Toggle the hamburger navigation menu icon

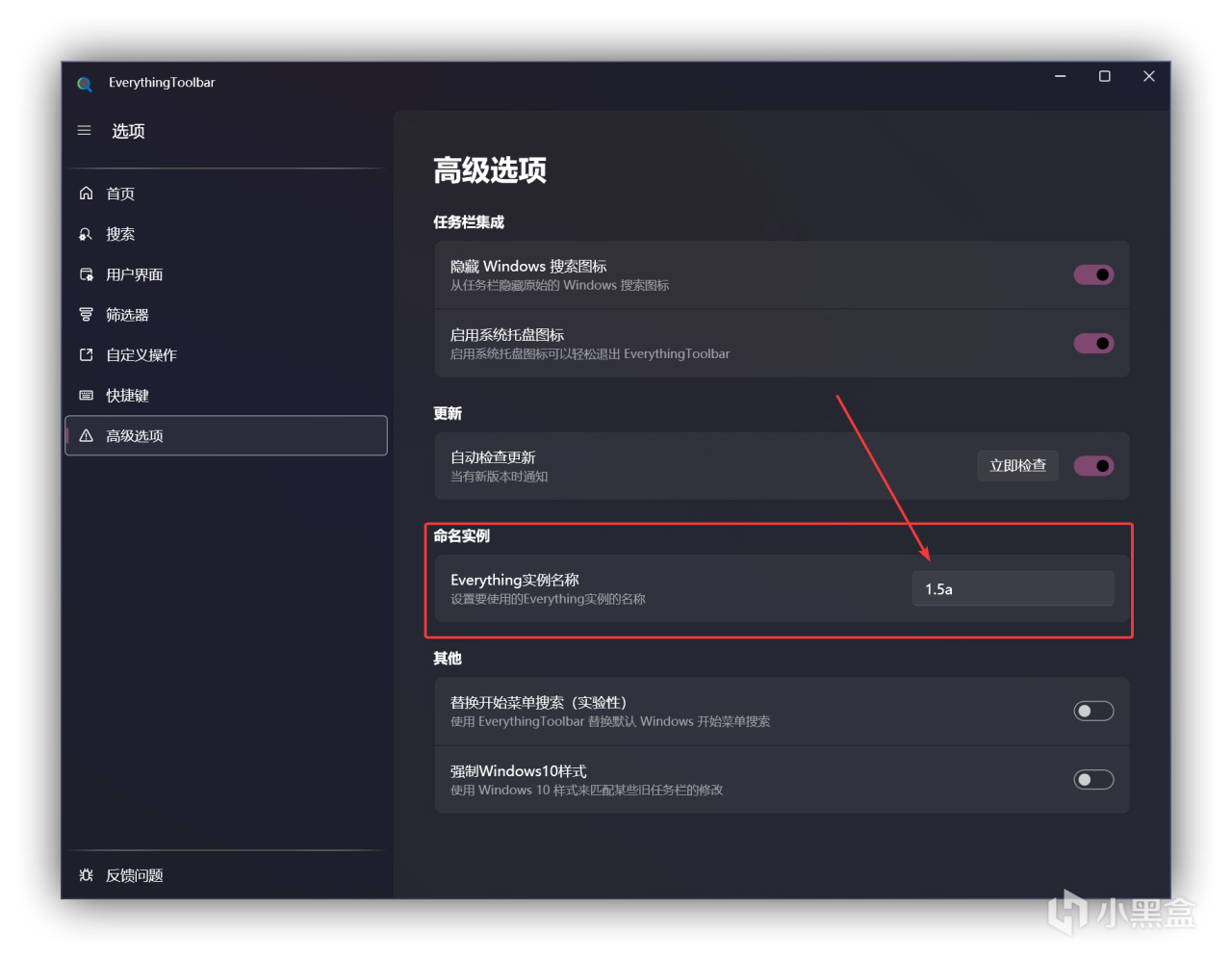tap(85, 130)
